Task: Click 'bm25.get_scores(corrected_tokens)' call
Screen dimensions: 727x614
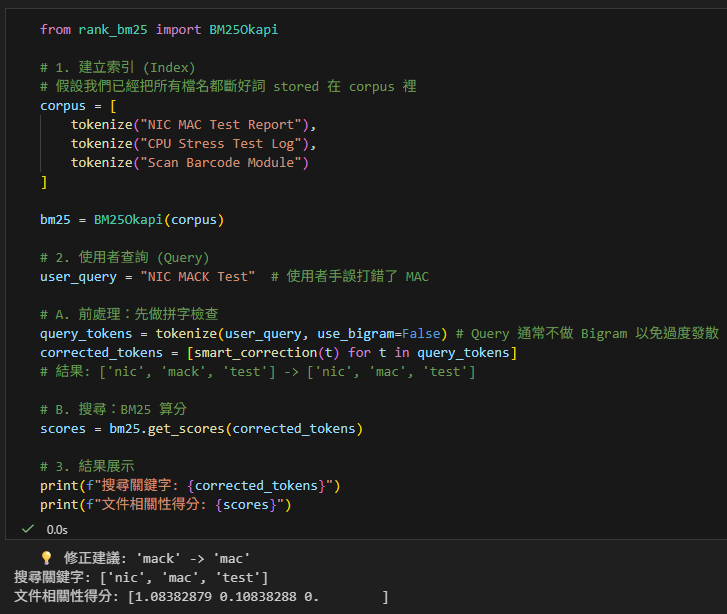Action: tap(236, 429)
